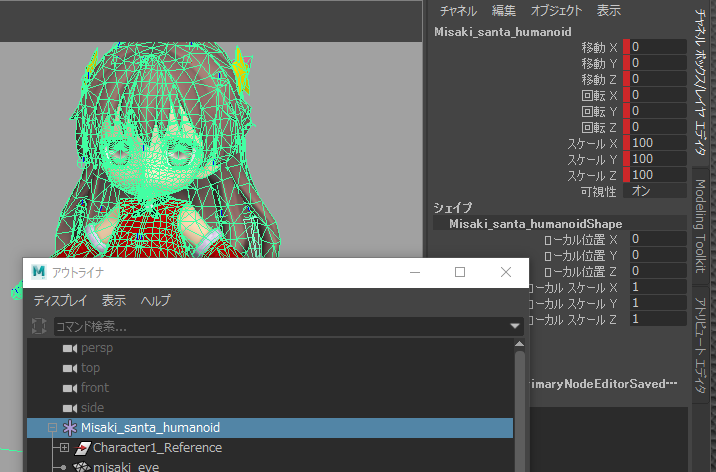Open the オブジェクト menu in Channel Box
The image size is (716, 472).
pyautogui.click(x=556, y=10)
